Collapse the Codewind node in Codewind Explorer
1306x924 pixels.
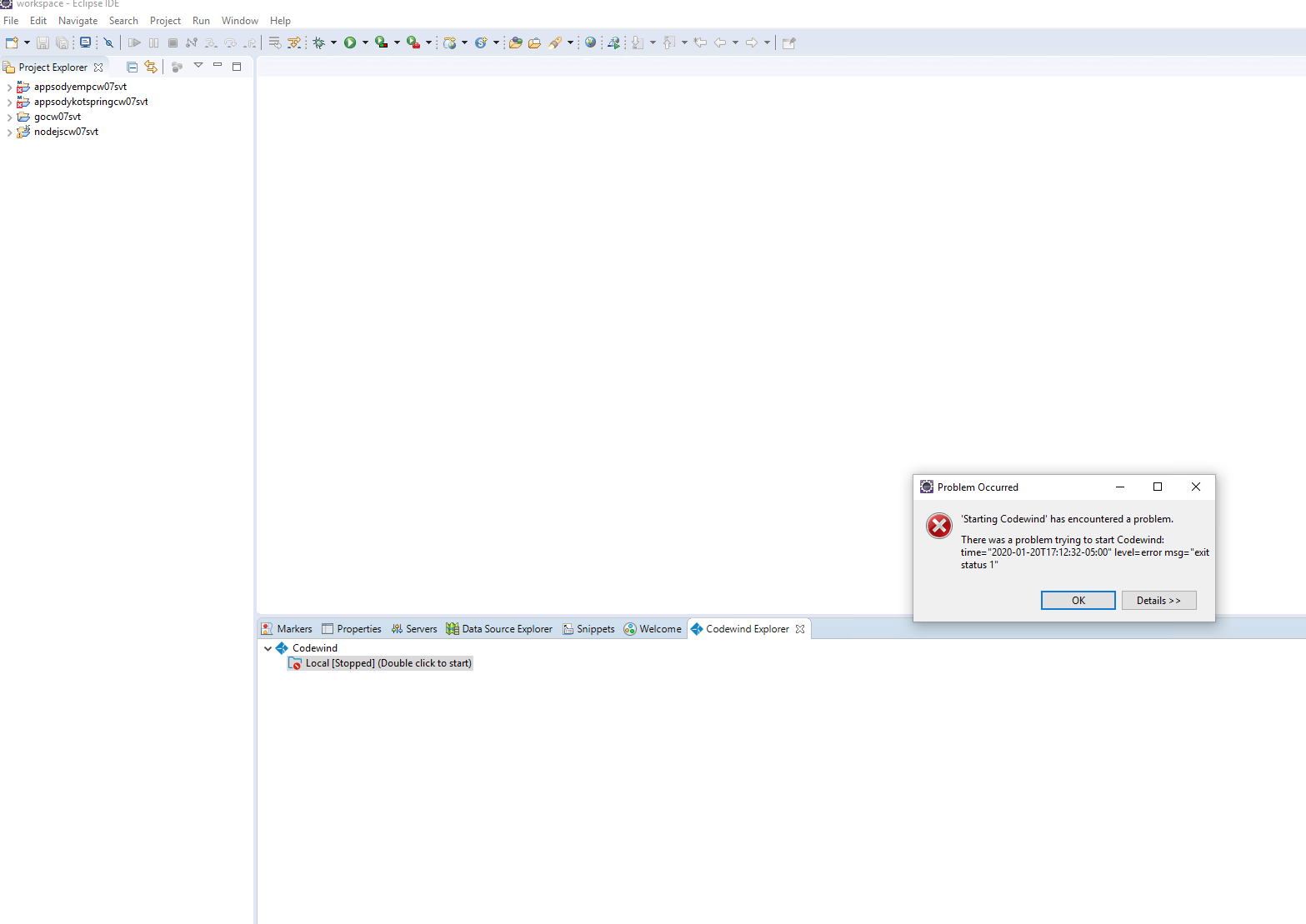[268, 647]
